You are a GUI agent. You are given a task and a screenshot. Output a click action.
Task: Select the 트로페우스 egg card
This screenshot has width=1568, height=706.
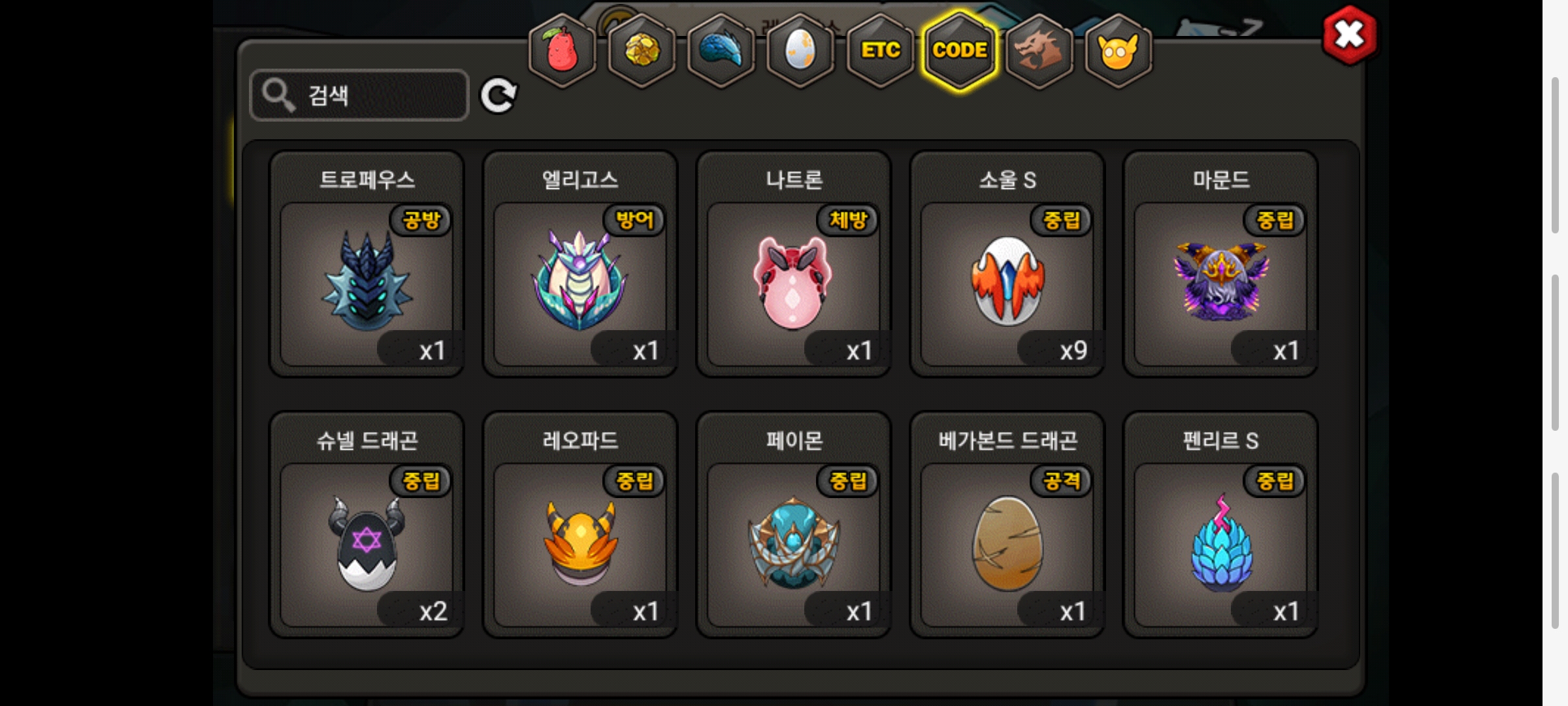[367, 264]
